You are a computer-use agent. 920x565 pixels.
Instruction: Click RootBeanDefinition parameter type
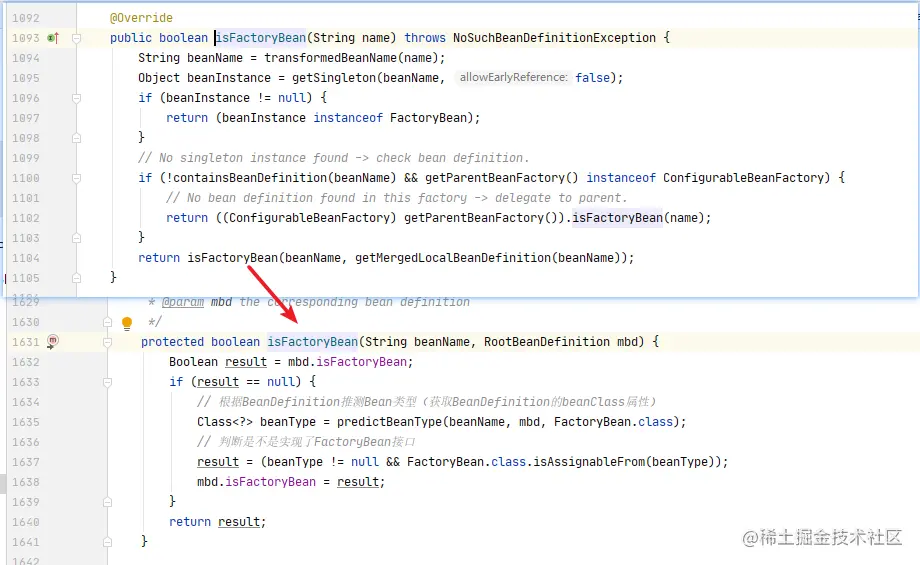(x=547, y=342)
